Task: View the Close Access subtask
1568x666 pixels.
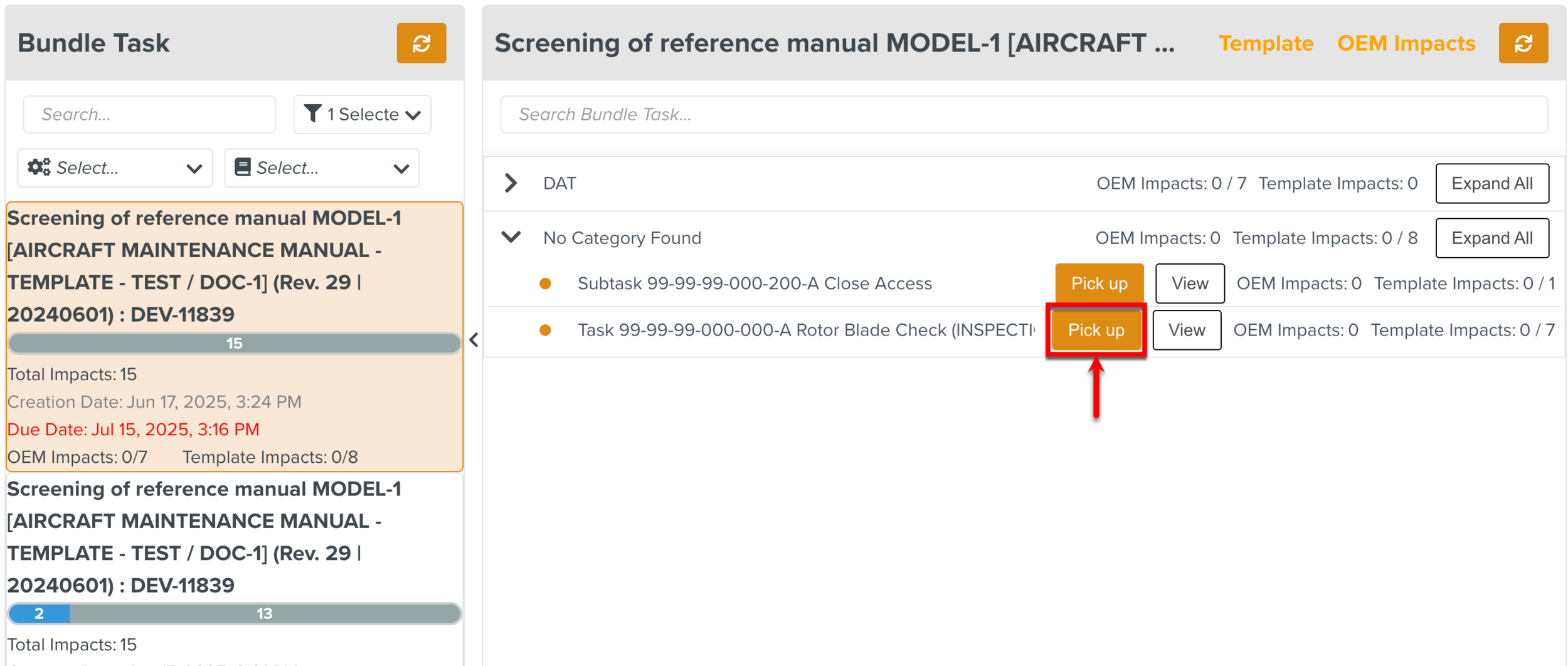Action: (x=1189, y=283)
